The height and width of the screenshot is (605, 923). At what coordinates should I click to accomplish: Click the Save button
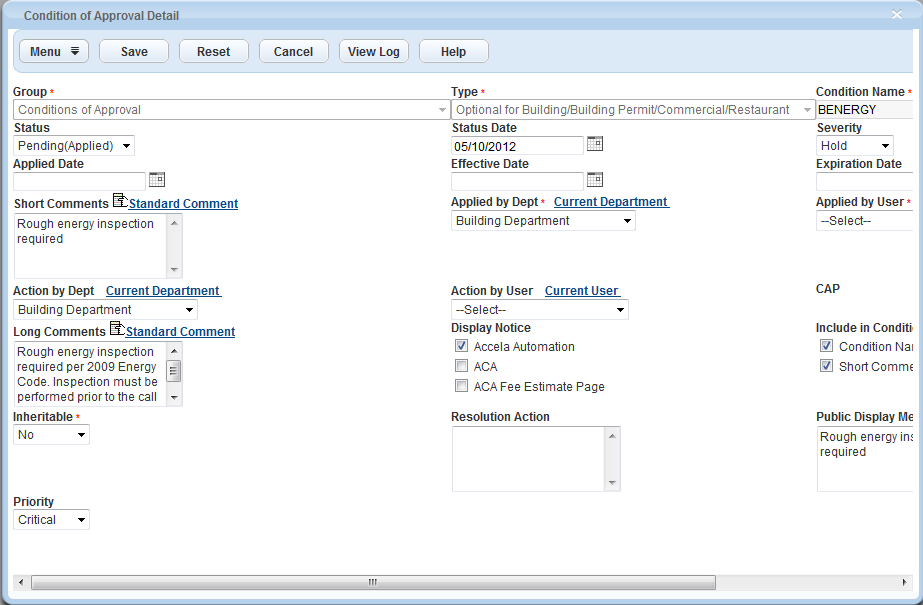(x=134, y=52)
